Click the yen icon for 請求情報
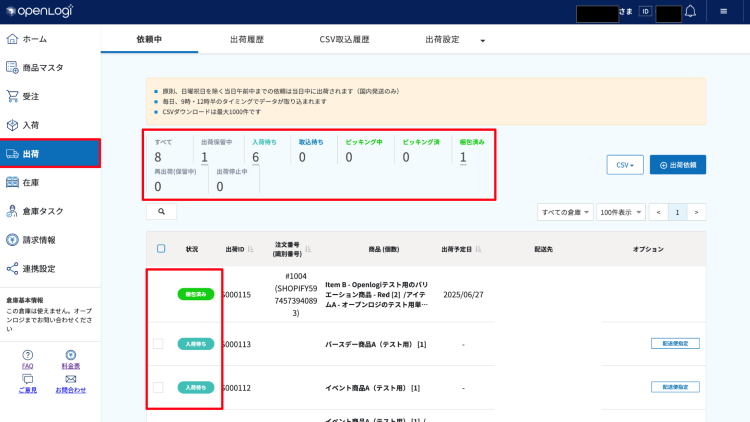The width and height of the screenshot is (750, 422). pyautogui.click(x=12, y=240)
